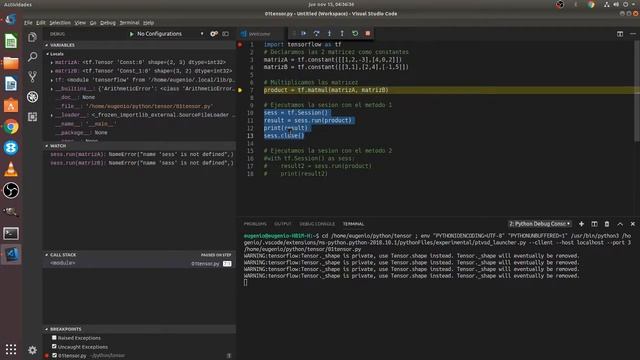Open OBS Studio from the dock

tap(11, 190)
